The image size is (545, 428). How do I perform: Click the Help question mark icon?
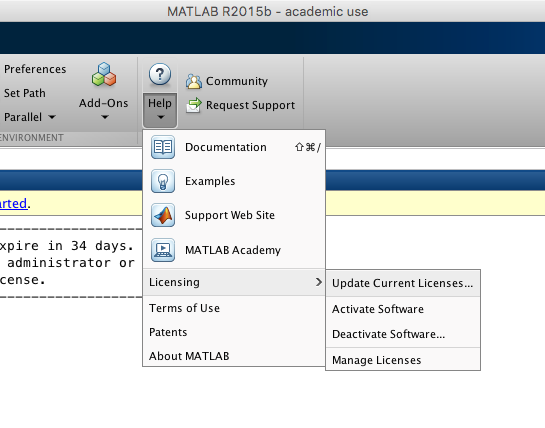click(x=160, y=74)
